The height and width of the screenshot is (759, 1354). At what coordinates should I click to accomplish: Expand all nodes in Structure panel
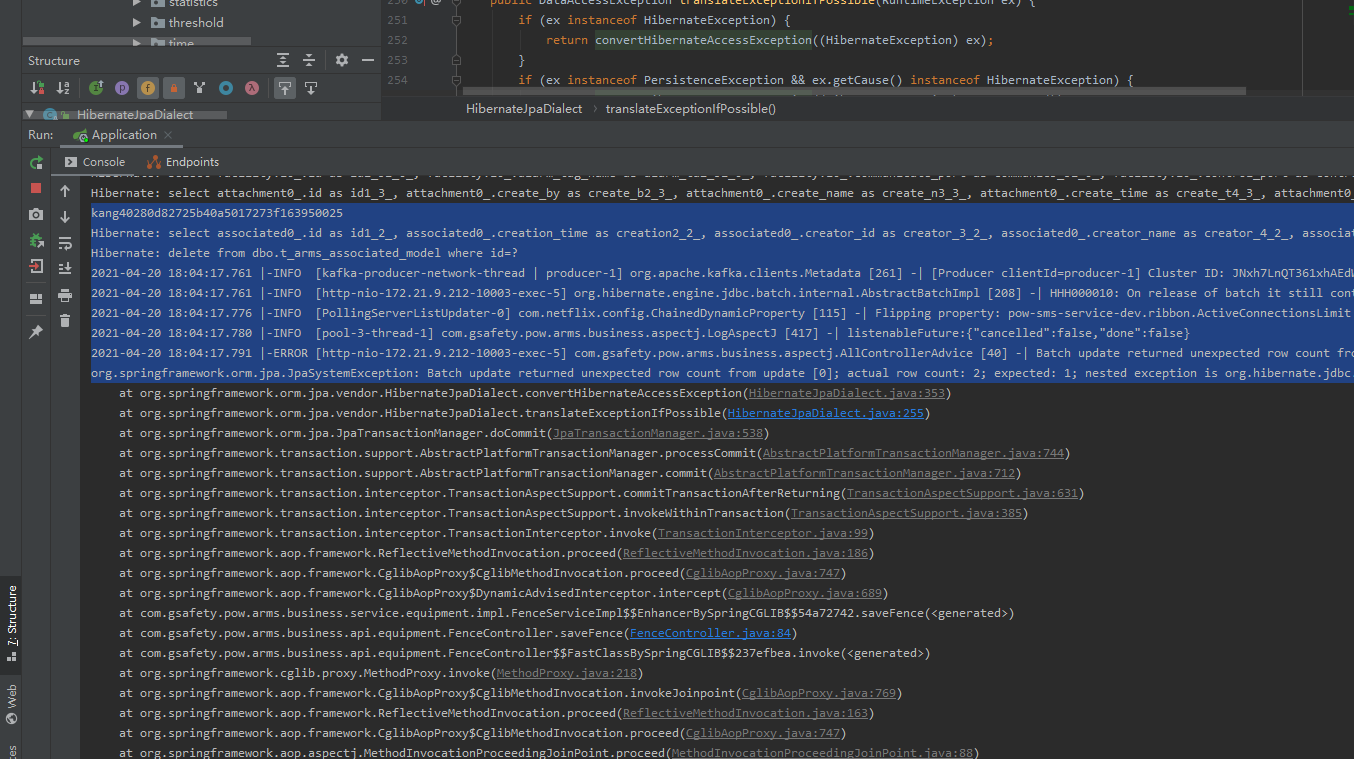[x=283, y=61]
